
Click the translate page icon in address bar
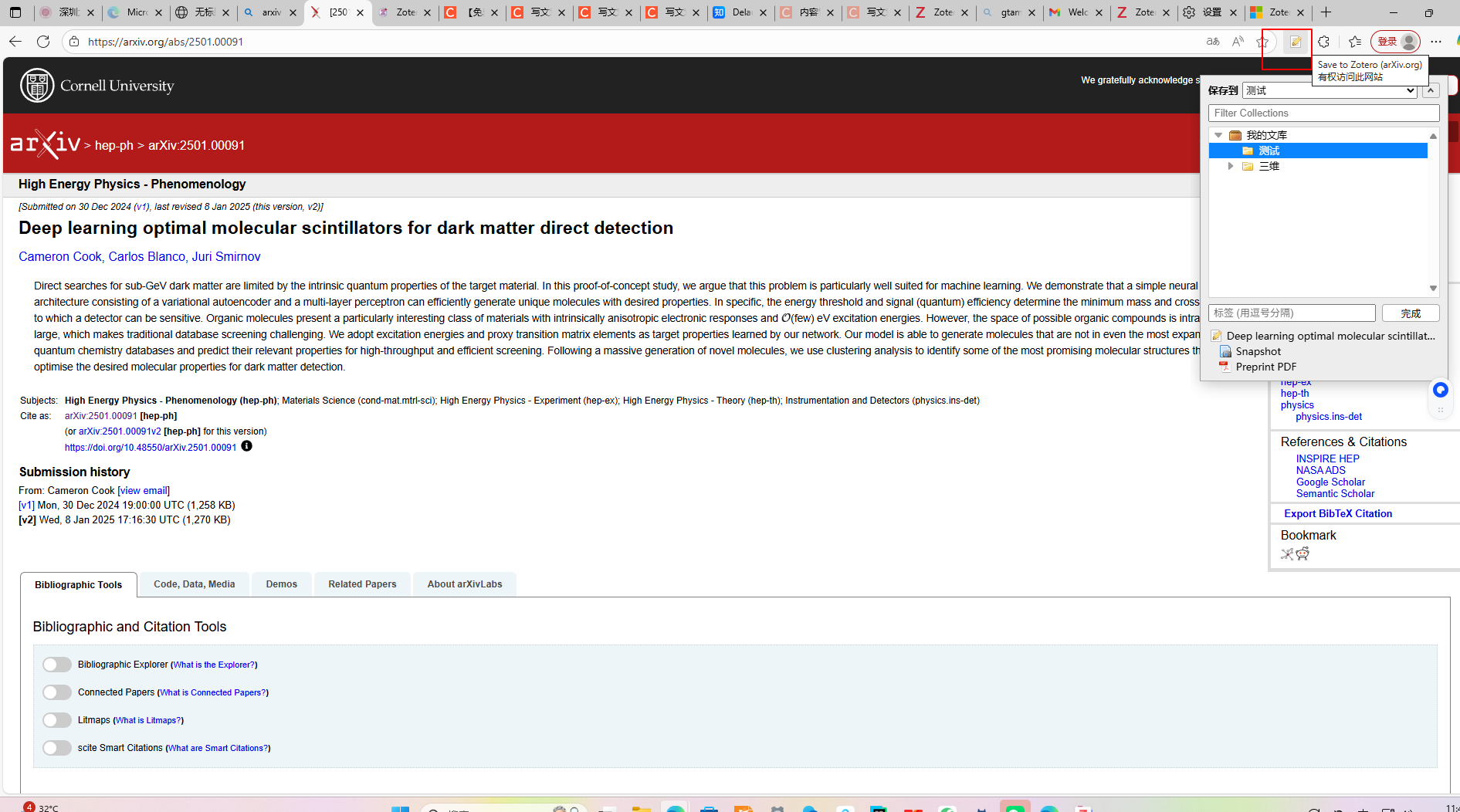(x=1213, y=42)
